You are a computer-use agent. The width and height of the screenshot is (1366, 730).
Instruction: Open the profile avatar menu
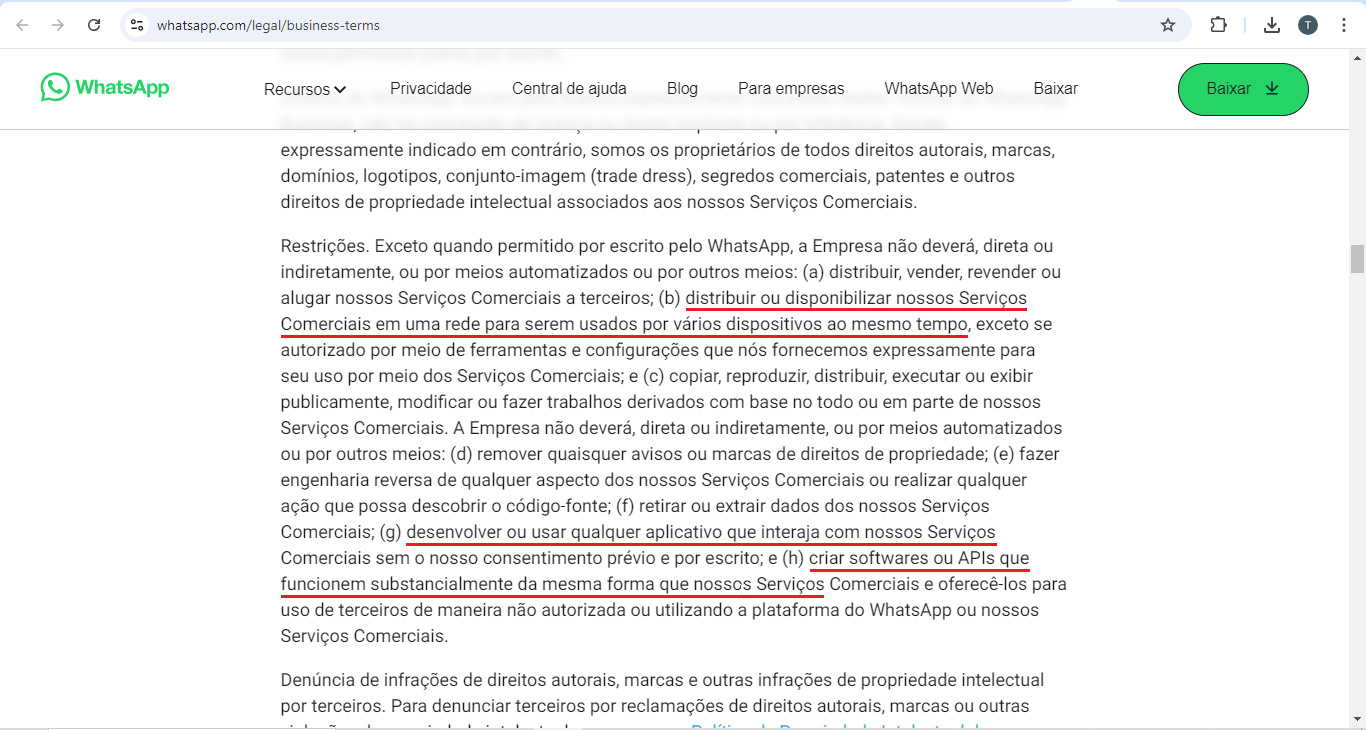[x=1308, y=25]
